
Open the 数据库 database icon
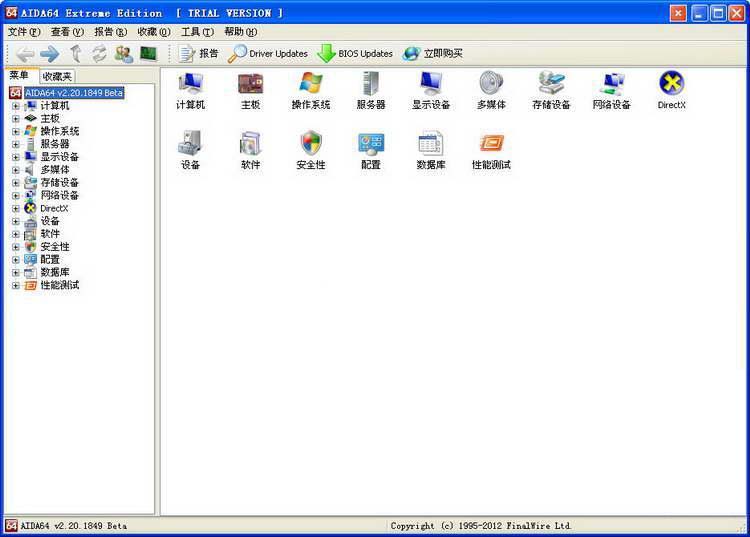(x=431, y=144)
